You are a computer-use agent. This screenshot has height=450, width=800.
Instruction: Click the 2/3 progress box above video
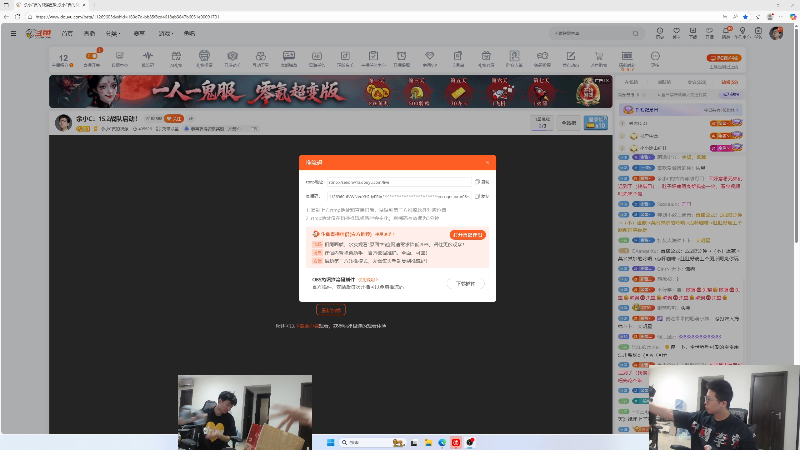(542, 122)
